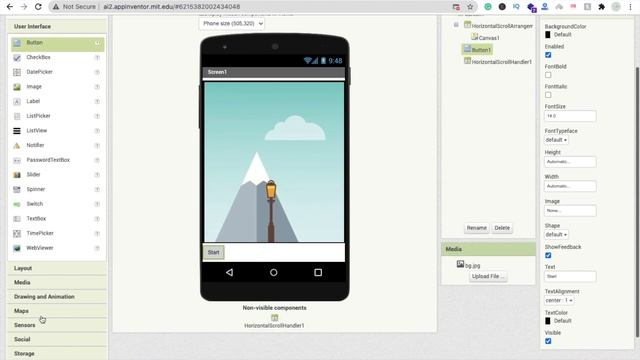Click the HorizontalScrollHandler1 non-visible component icon
The width and height of the screenshot is (640, 360).
(x=274, y=318)
